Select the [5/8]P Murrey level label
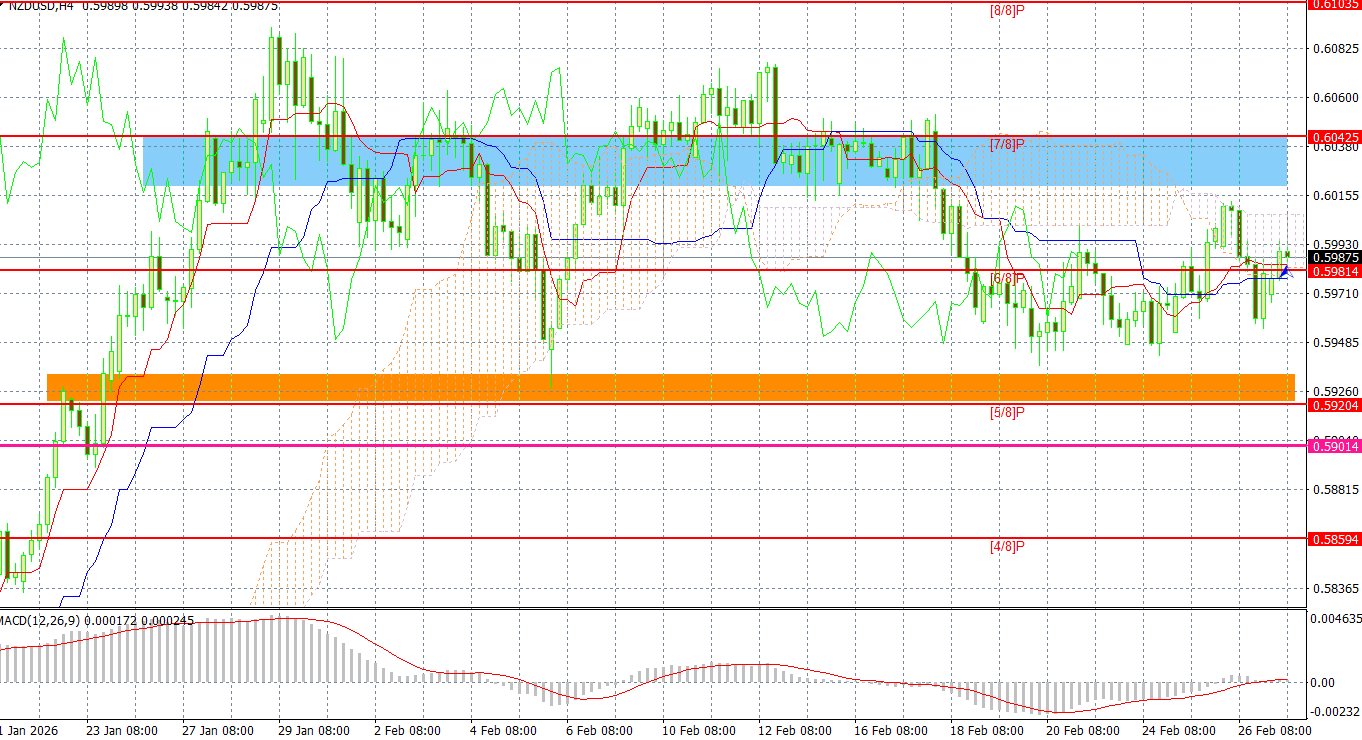 point(1007,412)
